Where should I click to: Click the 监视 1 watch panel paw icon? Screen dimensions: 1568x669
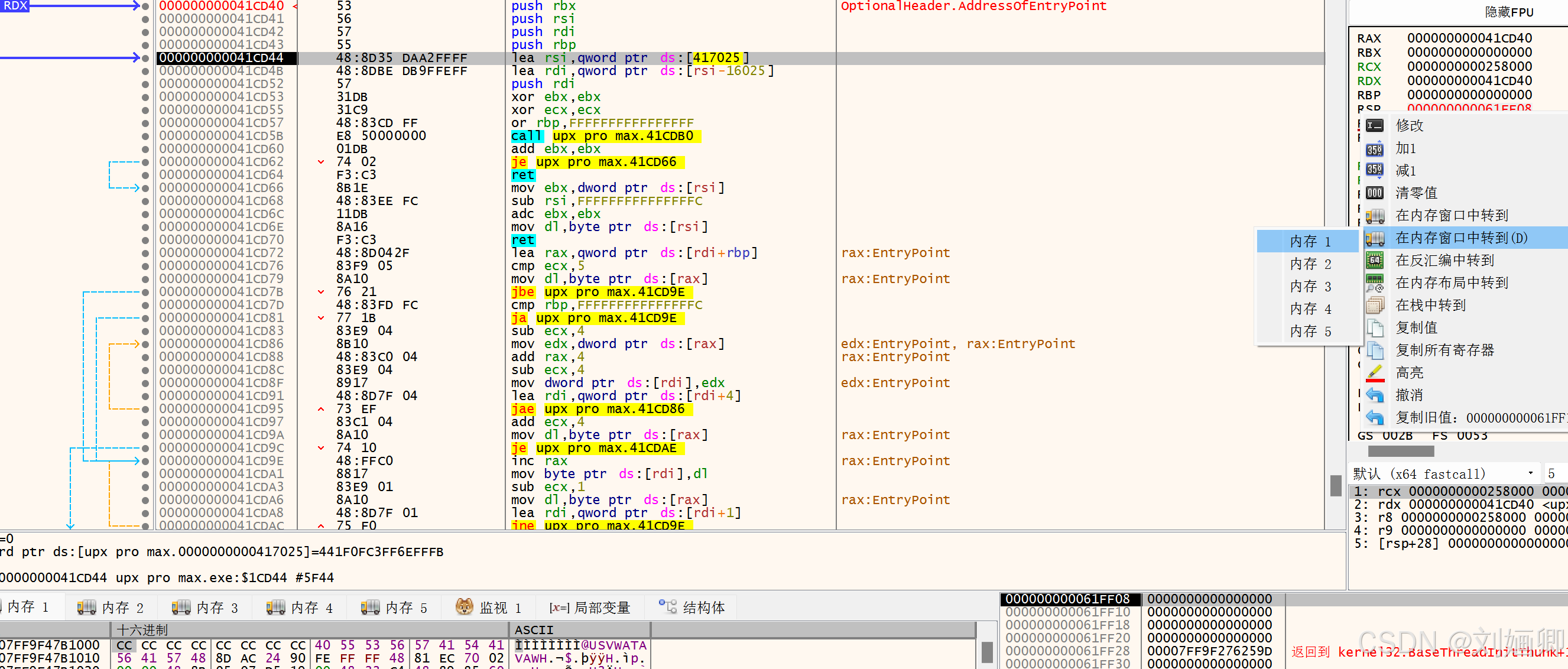(x=464, y=606)
